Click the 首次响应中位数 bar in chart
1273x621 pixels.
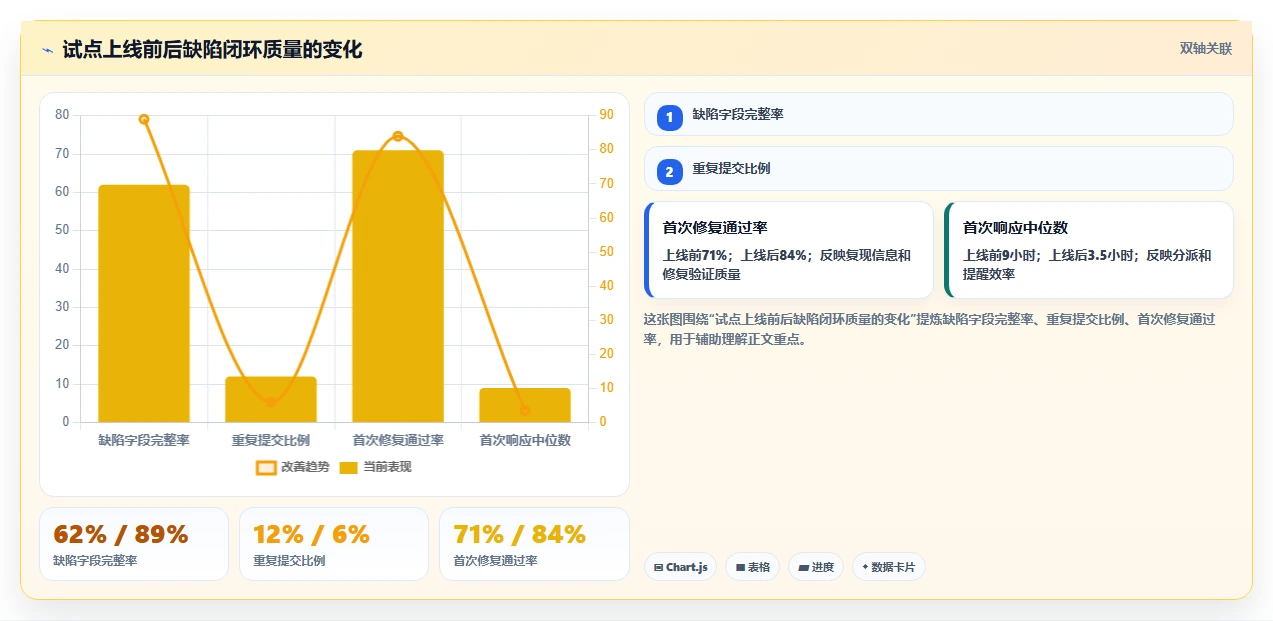[525, 405]
